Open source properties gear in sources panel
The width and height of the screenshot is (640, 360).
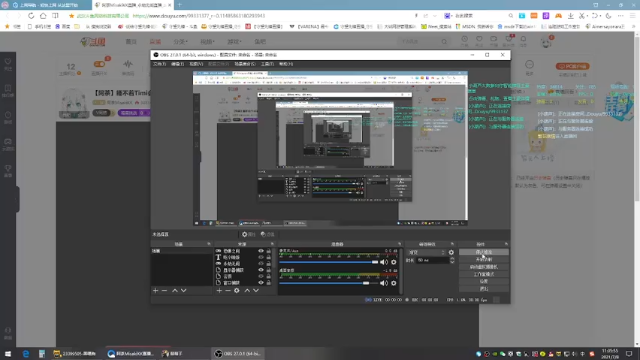coord(237,291)
